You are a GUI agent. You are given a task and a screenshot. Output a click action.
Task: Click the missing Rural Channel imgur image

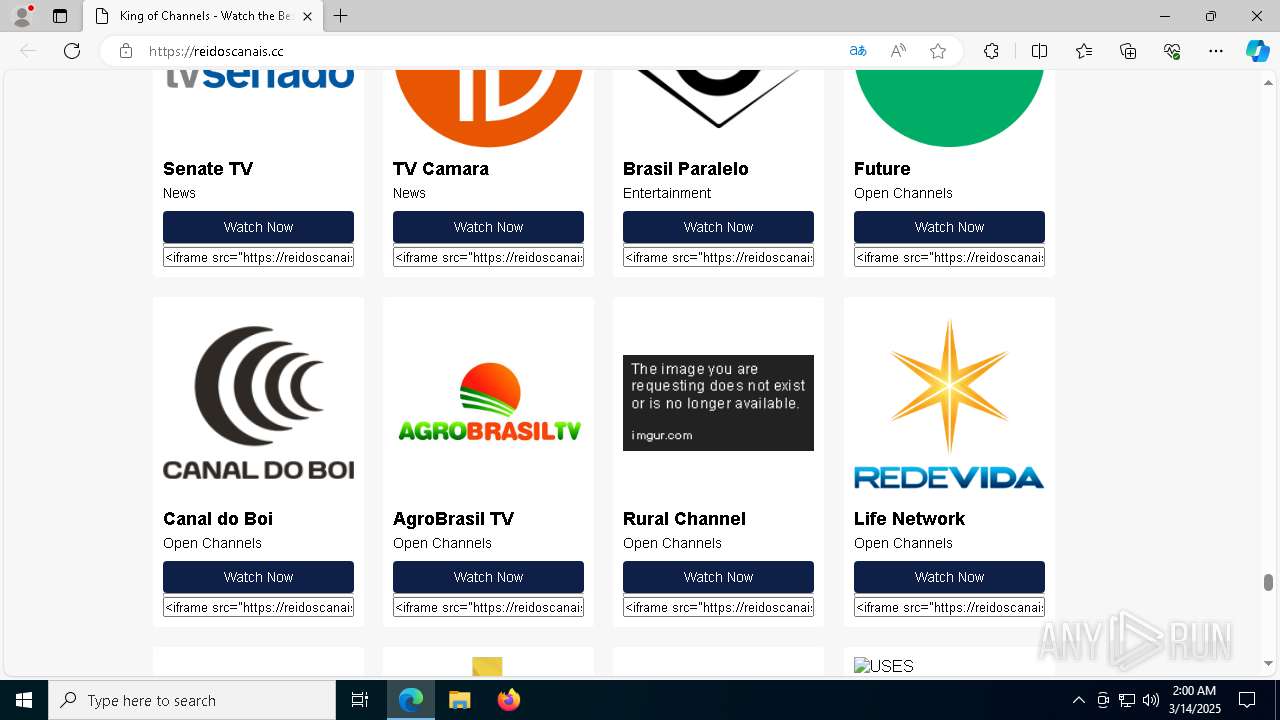[x=718, y=403]
